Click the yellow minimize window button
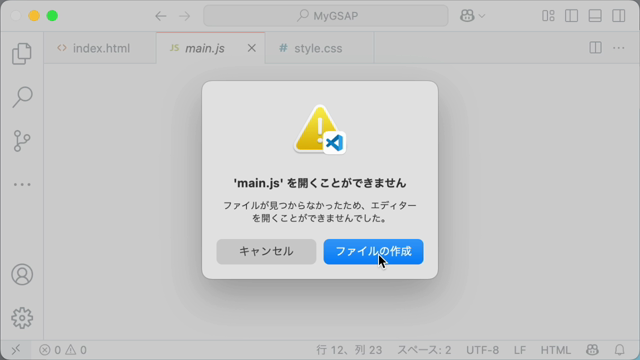The width and height of the screenshot is (640, 360). click(34, 16)
